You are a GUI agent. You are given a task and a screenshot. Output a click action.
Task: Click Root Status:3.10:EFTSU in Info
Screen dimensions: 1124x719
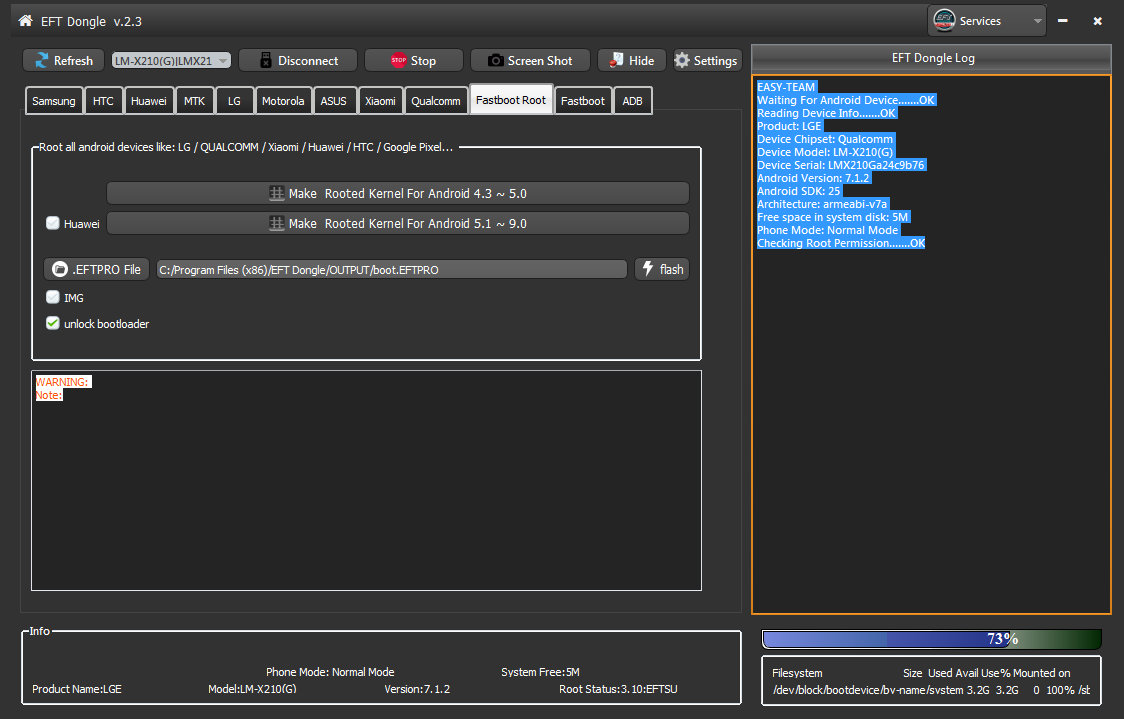[618, 689]
